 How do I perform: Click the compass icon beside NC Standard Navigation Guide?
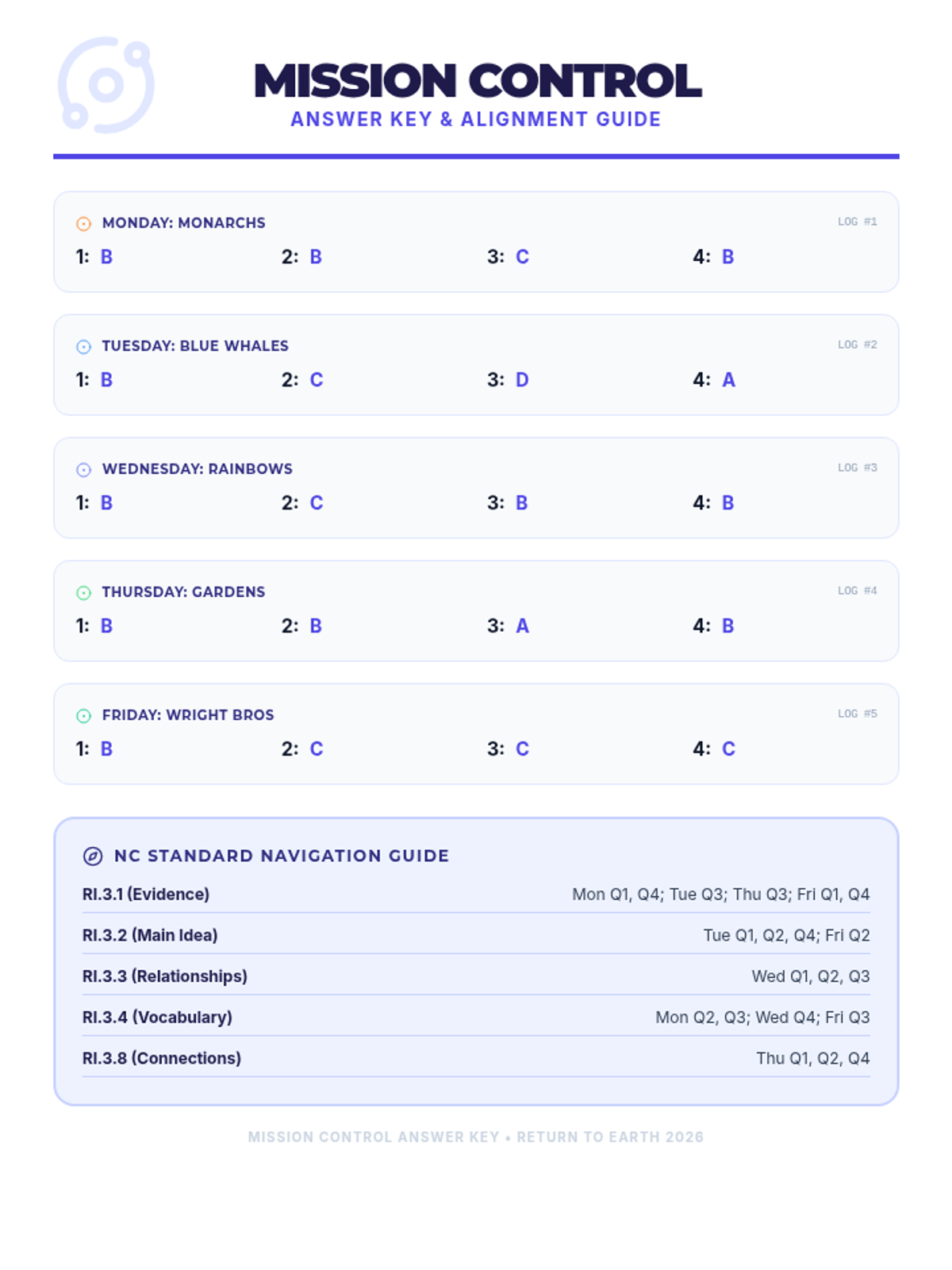click(x=93, y=856)
